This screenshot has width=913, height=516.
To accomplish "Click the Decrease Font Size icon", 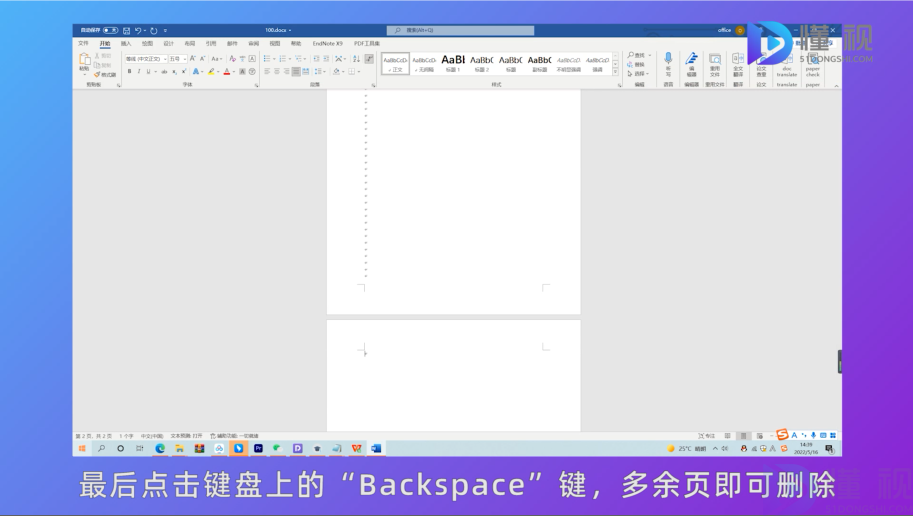I will 203,59.
